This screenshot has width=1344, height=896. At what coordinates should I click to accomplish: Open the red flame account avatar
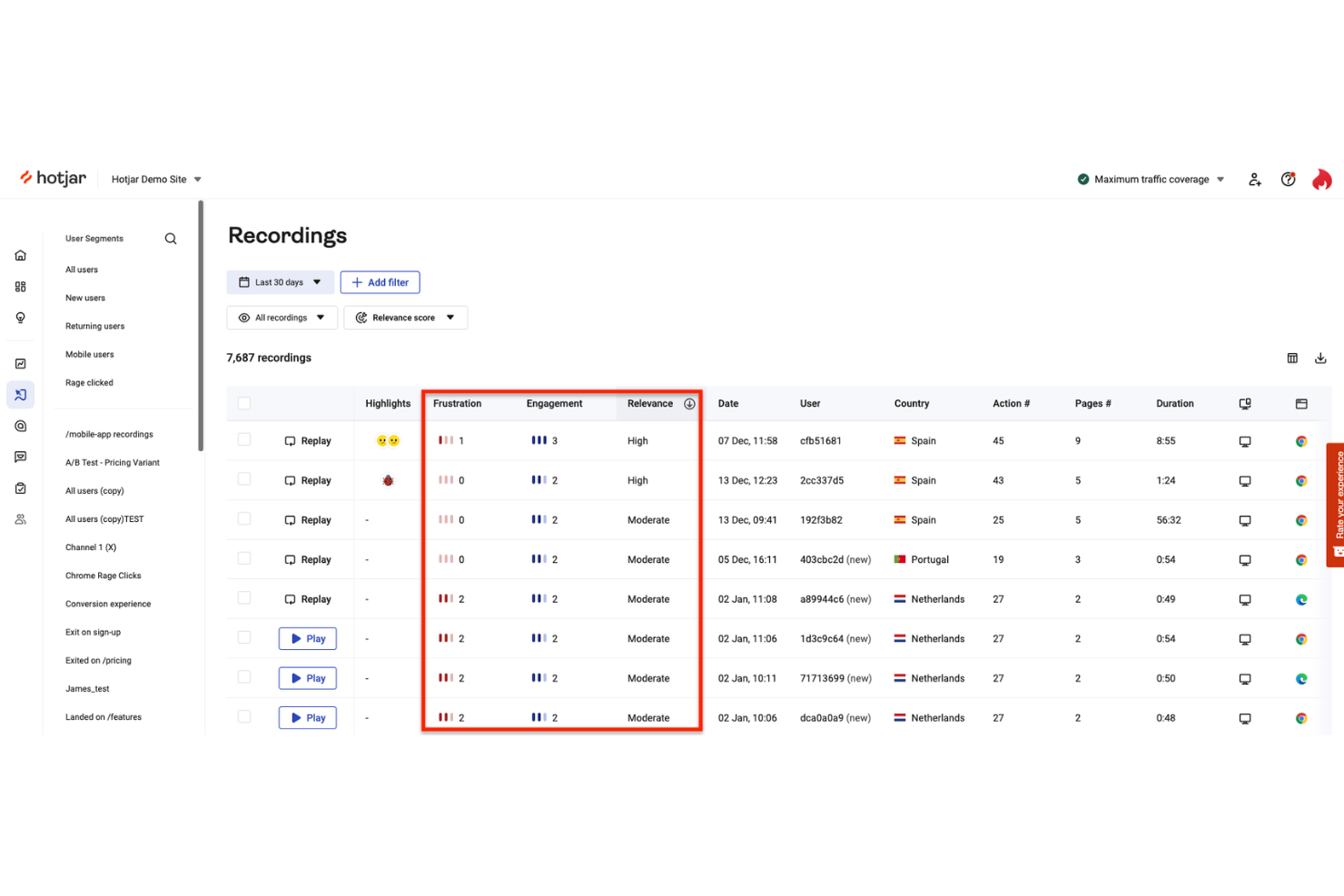pos(1322,180)
